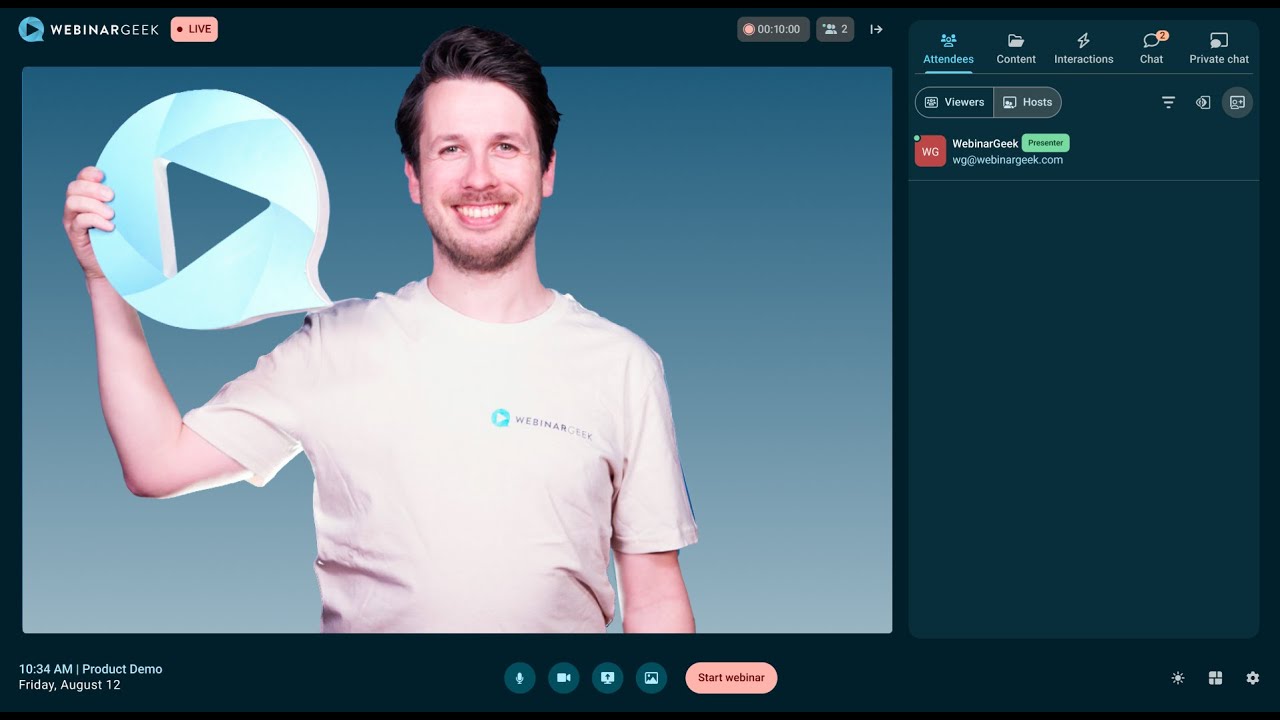Click the WG presenter avatar
Viewport: 1280px width, 720px height.
pos(930,151)
